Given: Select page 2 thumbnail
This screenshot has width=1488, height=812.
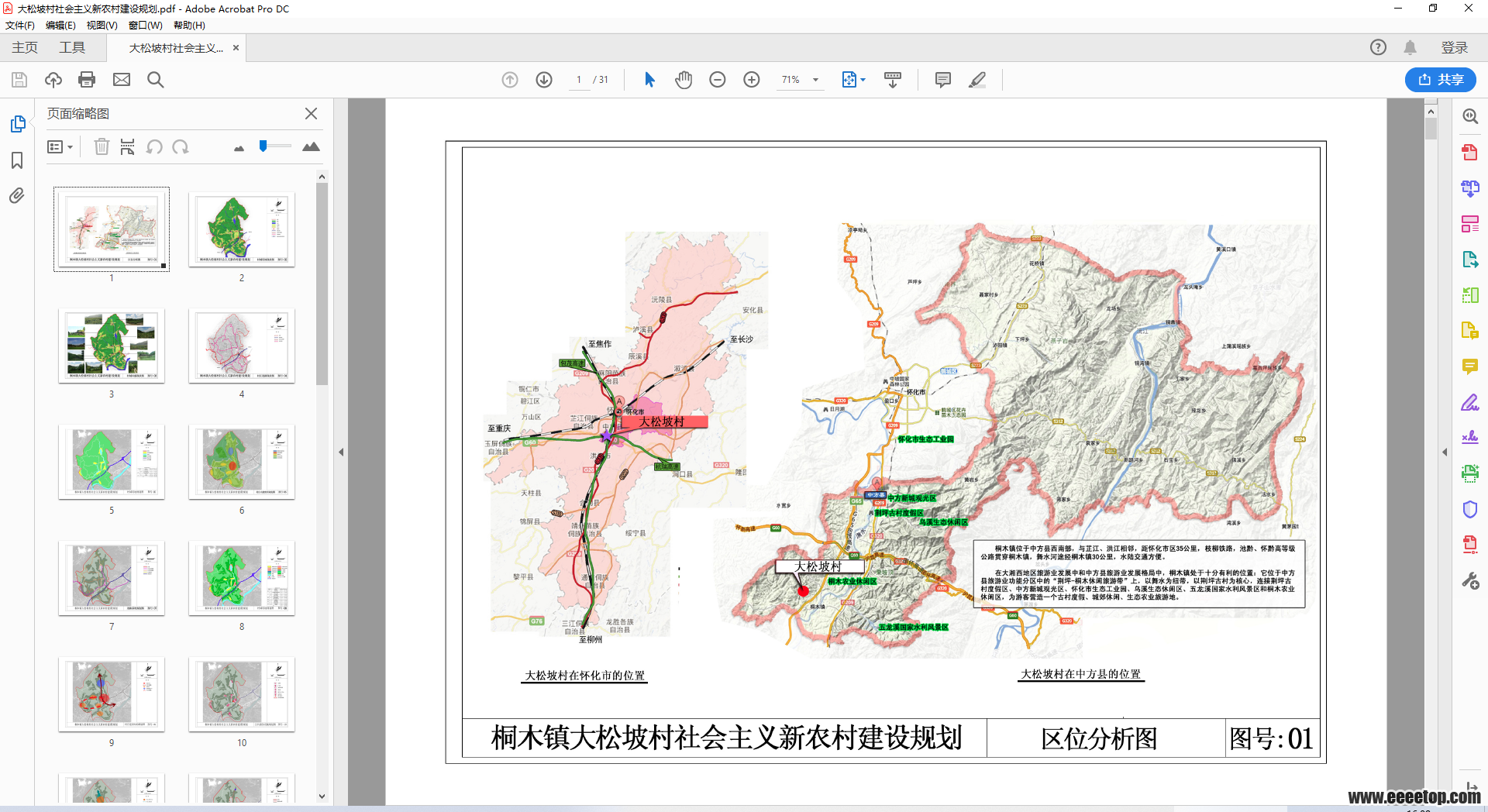Looking at the screenshot, I should [242, 229].
